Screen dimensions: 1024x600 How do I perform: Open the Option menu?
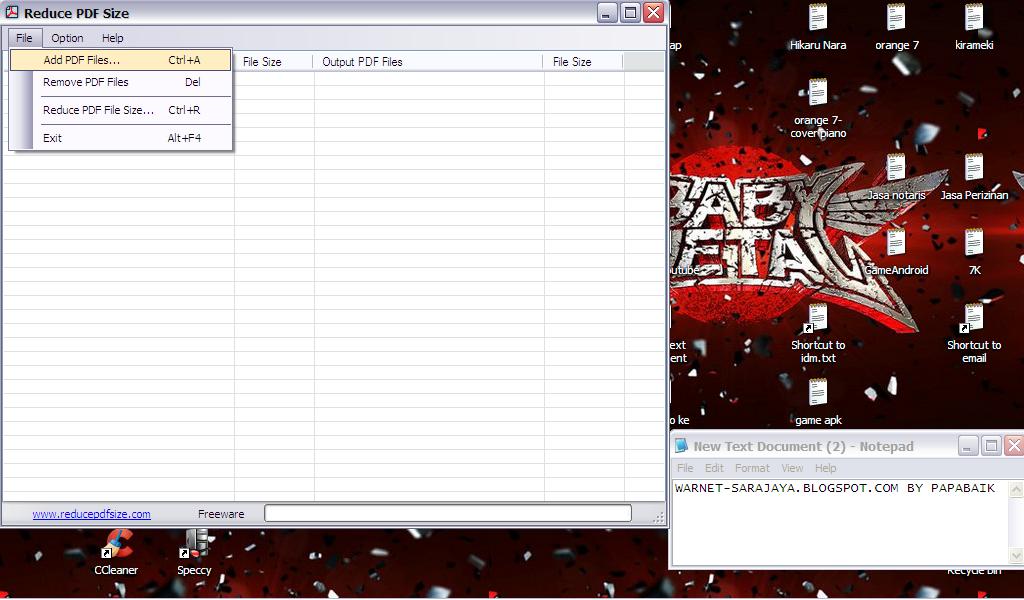[67, 38]
